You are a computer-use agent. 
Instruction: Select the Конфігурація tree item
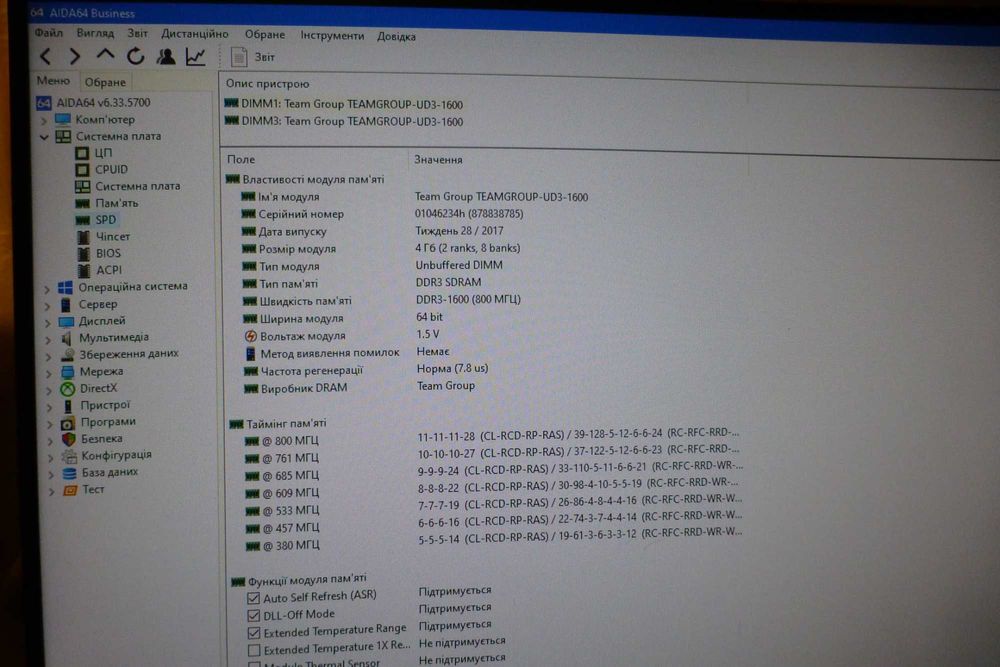pos(107,455)
